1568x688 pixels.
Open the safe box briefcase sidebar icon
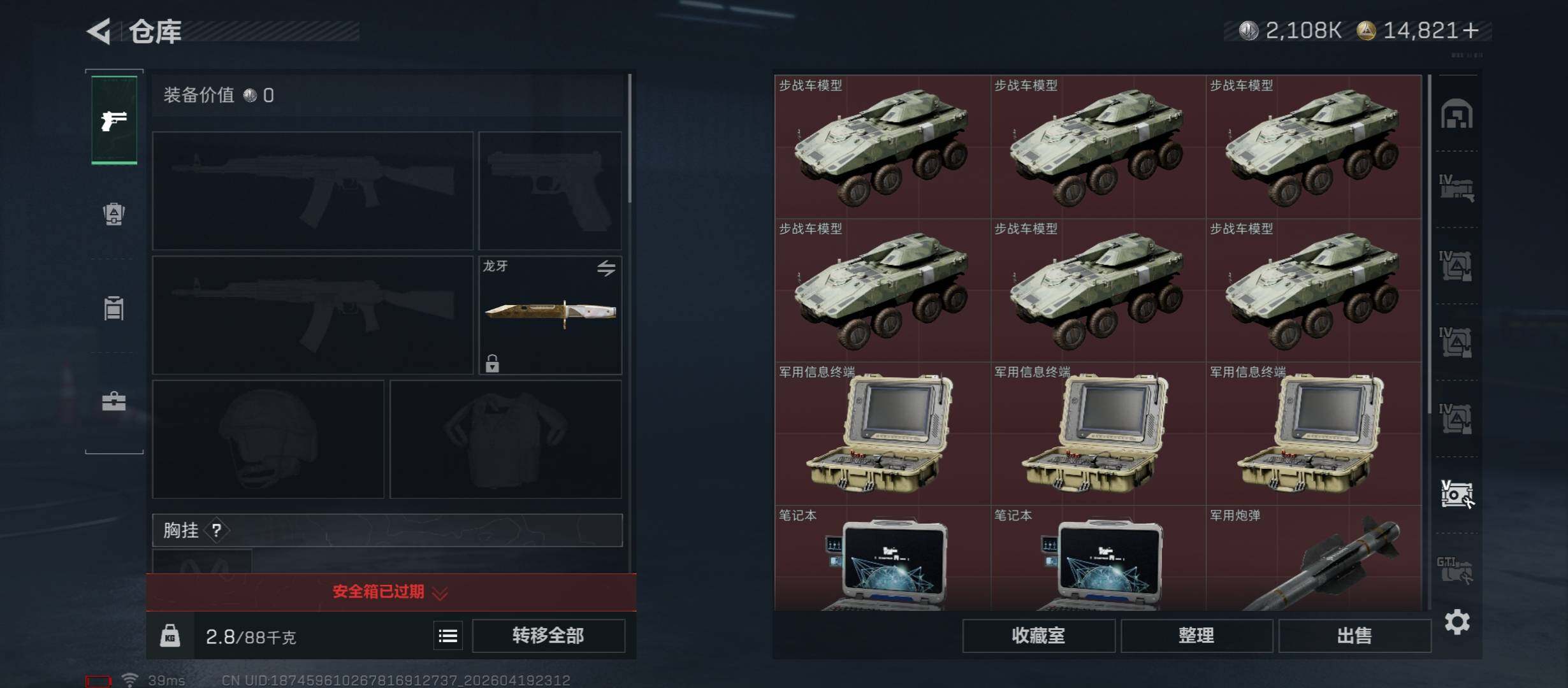pyautogui.click(x=114, y=401)
